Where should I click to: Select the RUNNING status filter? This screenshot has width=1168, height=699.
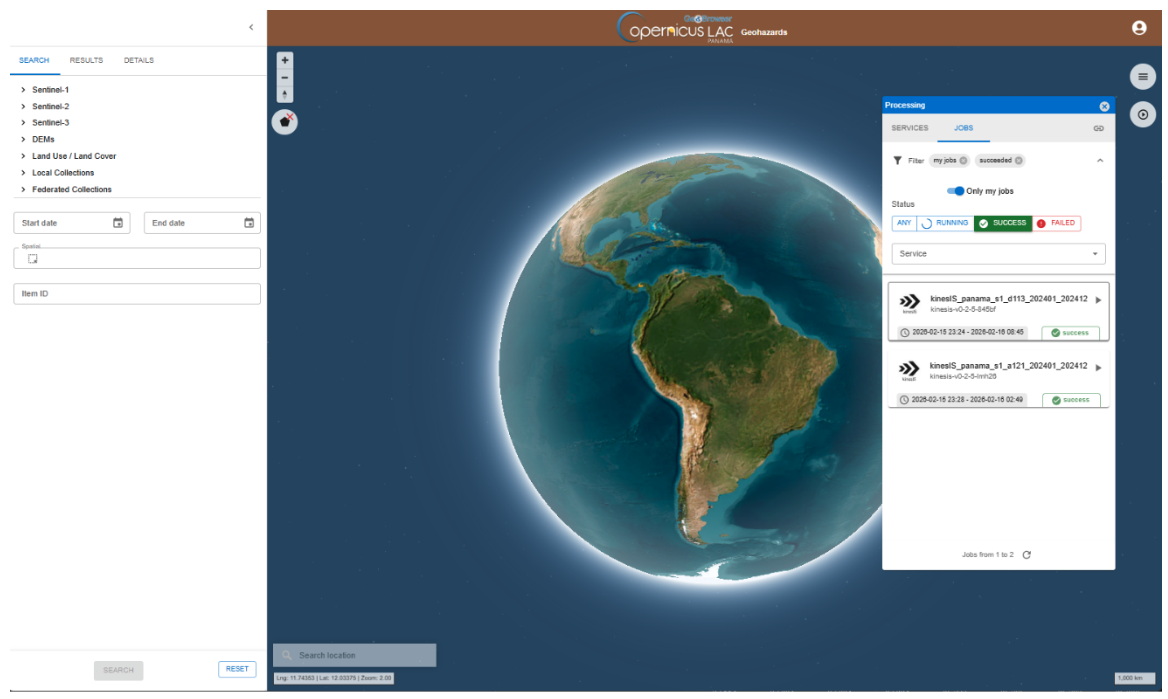(945, 223)
